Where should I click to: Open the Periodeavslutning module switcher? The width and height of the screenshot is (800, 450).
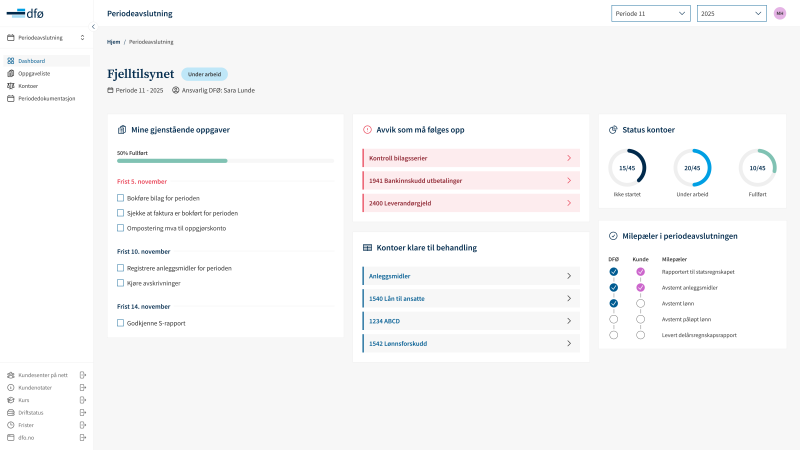(x=46, y=38)
